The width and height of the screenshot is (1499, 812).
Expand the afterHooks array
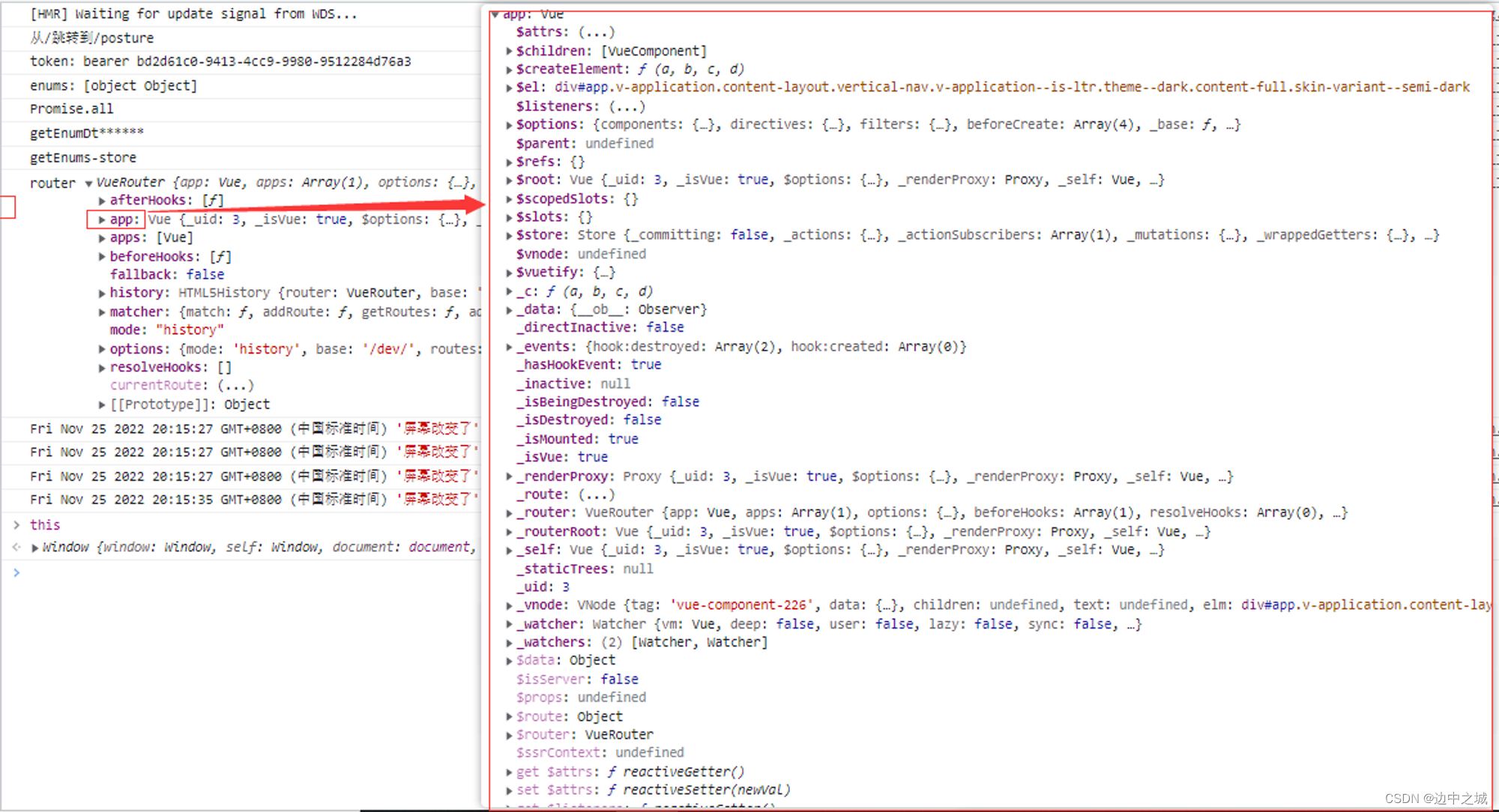click(102, 201)
